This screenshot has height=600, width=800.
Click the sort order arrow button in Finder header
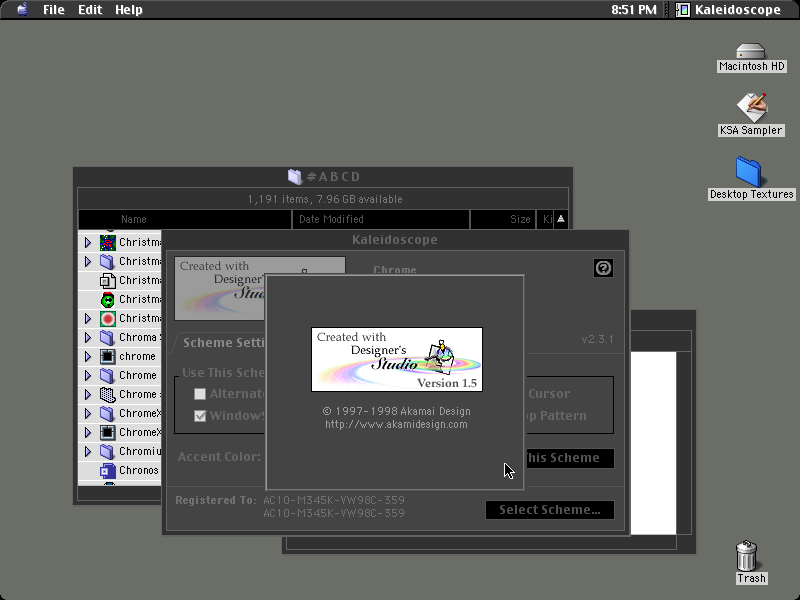click(561, 219)
